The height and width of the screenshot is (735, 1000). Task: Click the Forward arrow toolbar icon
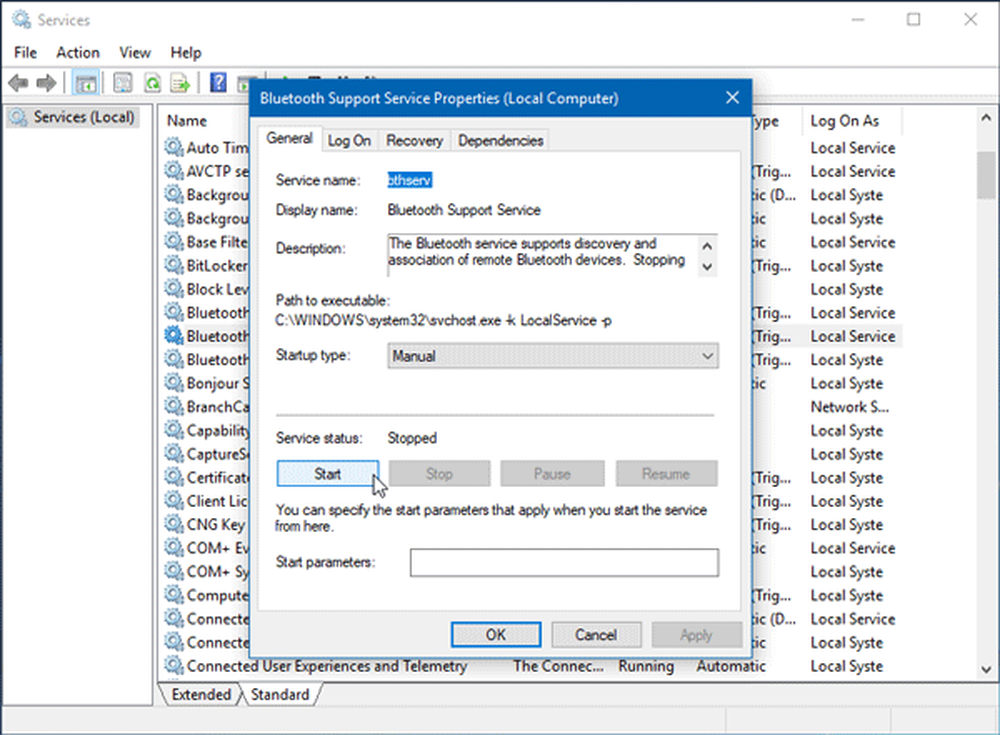tap(47, 83)
